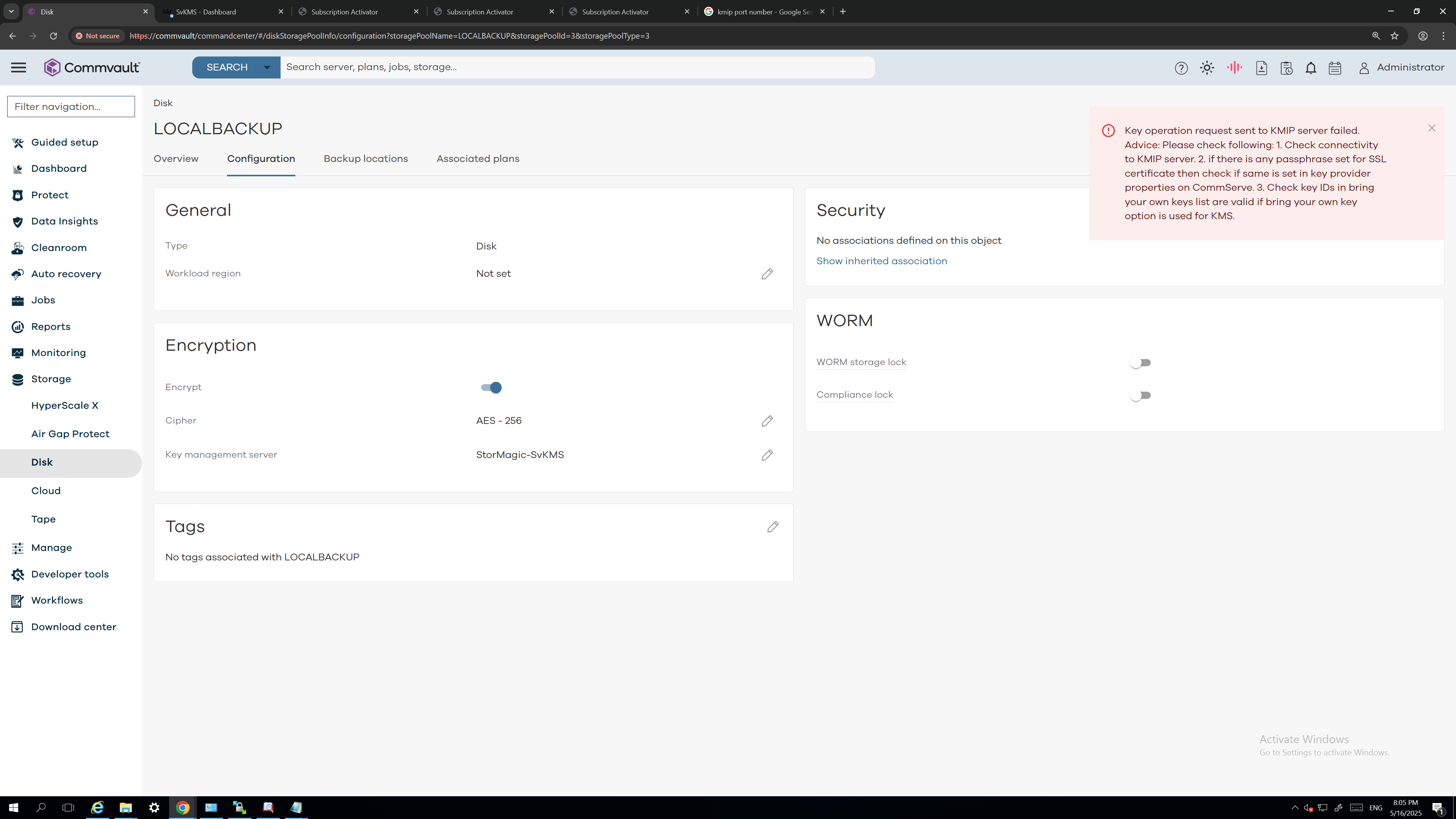Image resolution: width=1456 pixels, height=819 pixels.
Task: Switch to the Overview tab
Action: (x=176, y=159)
